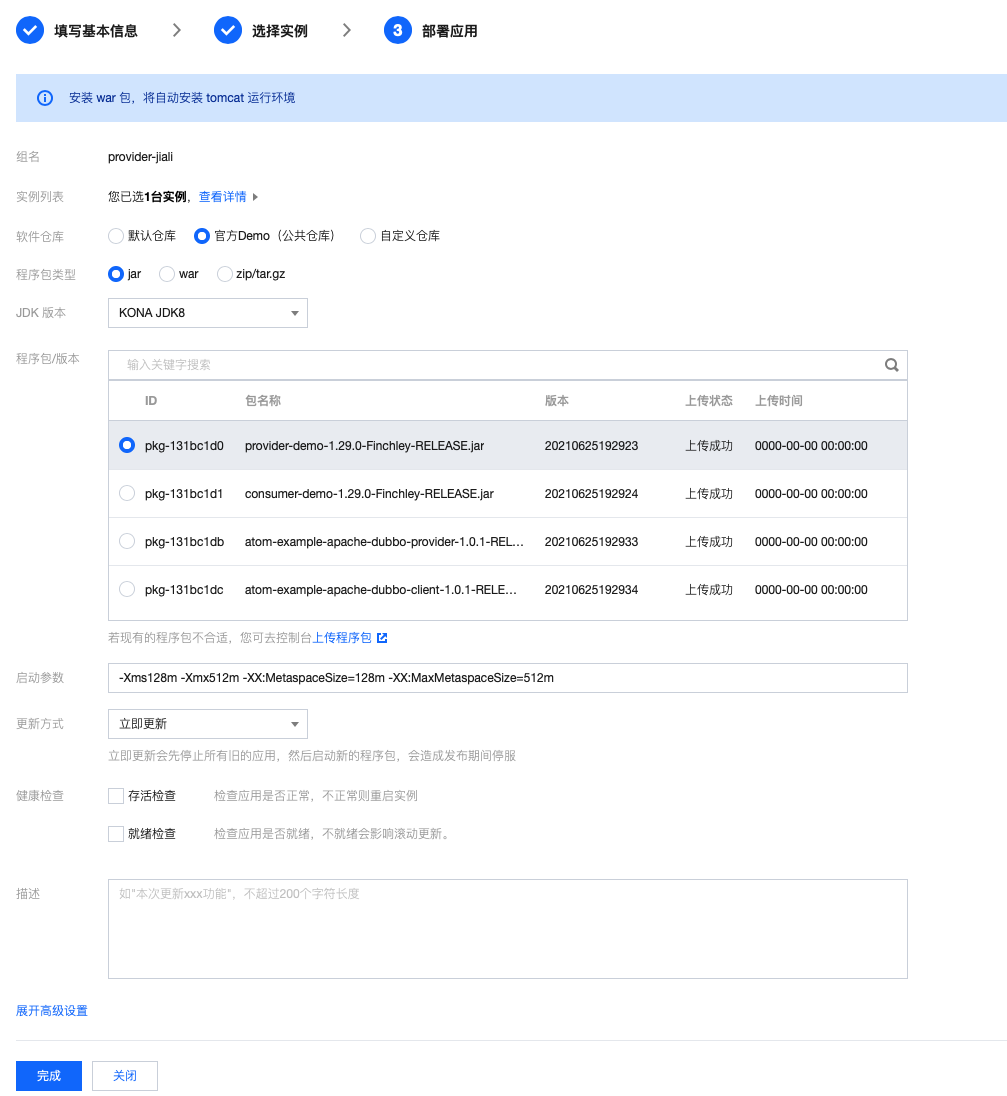The image size is (1007, 1096).
Task: Go to the 选择实例 step label
Action: click(280, 31)
